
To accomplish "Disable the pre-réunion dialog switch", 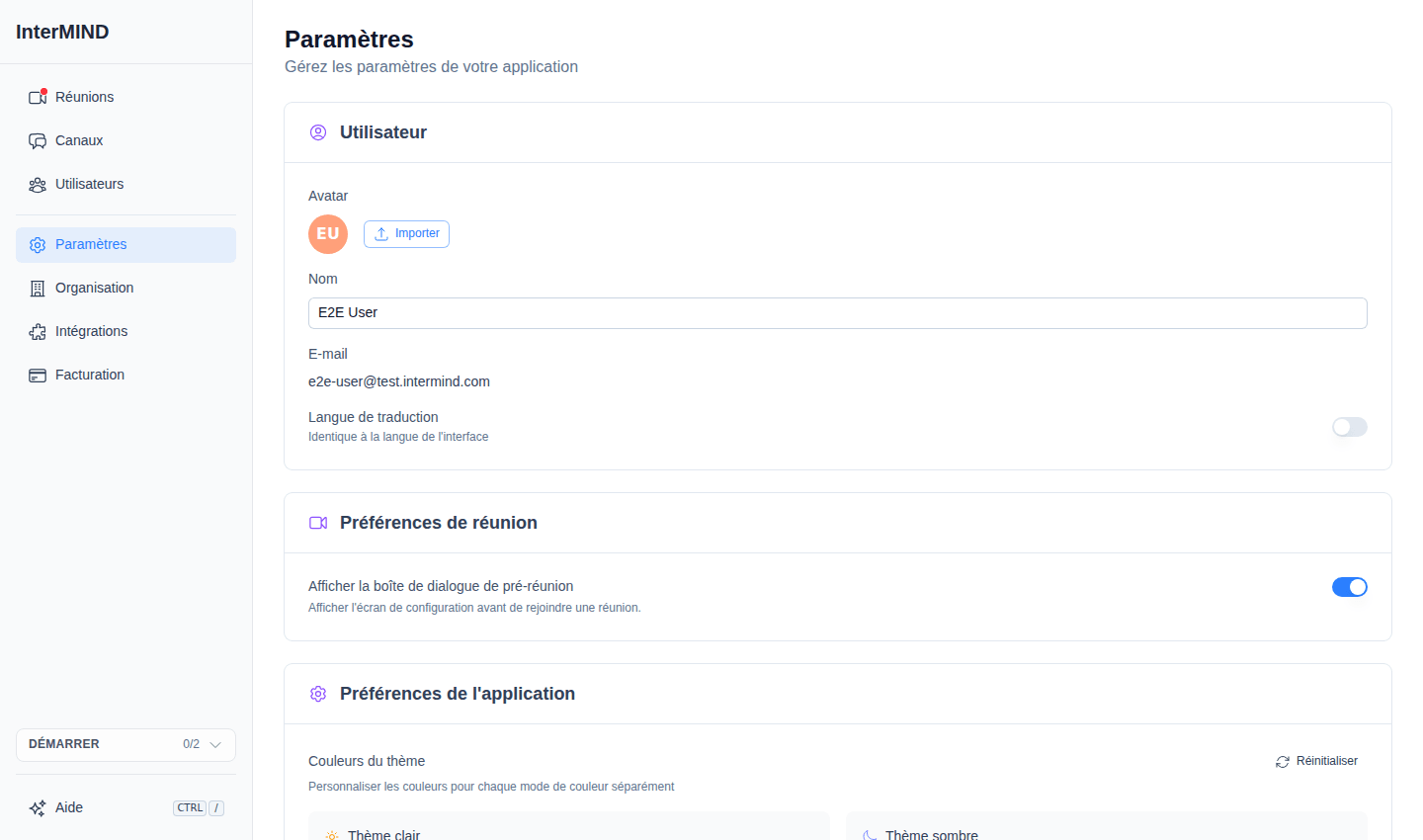I will [x=1350, y=587].
